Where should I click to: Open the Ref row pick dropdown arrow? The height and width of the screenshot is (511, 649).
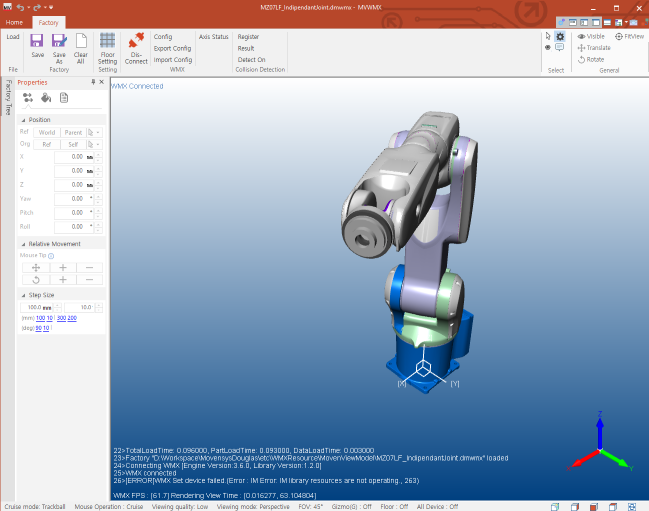98,132
